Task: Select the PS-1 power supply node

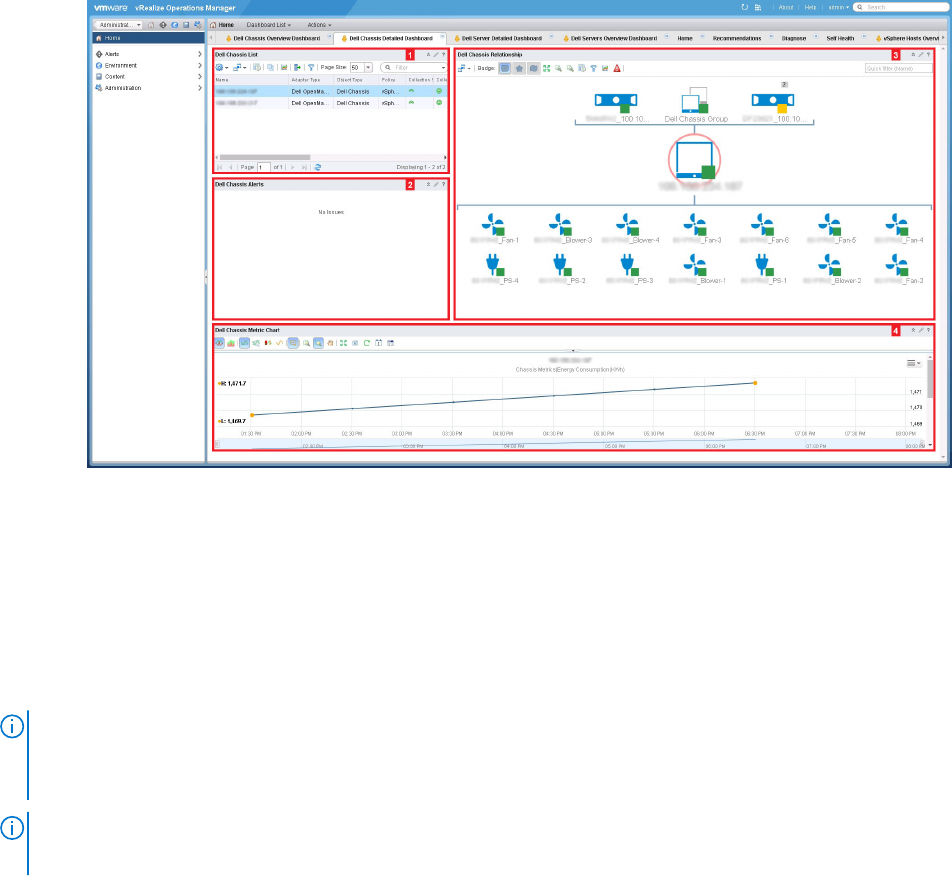Action: coord(763,269)
